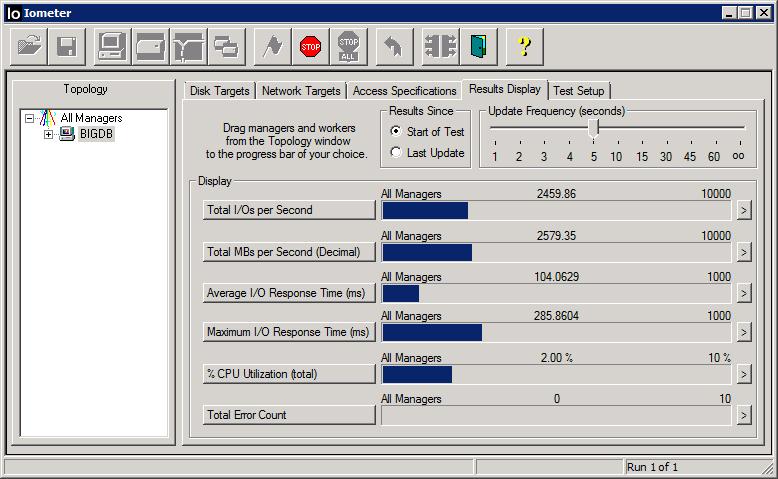This screenshot has width=778, height=479.
Task: Open options arrow for Total Error Count bar
Action: click(743, 415)
